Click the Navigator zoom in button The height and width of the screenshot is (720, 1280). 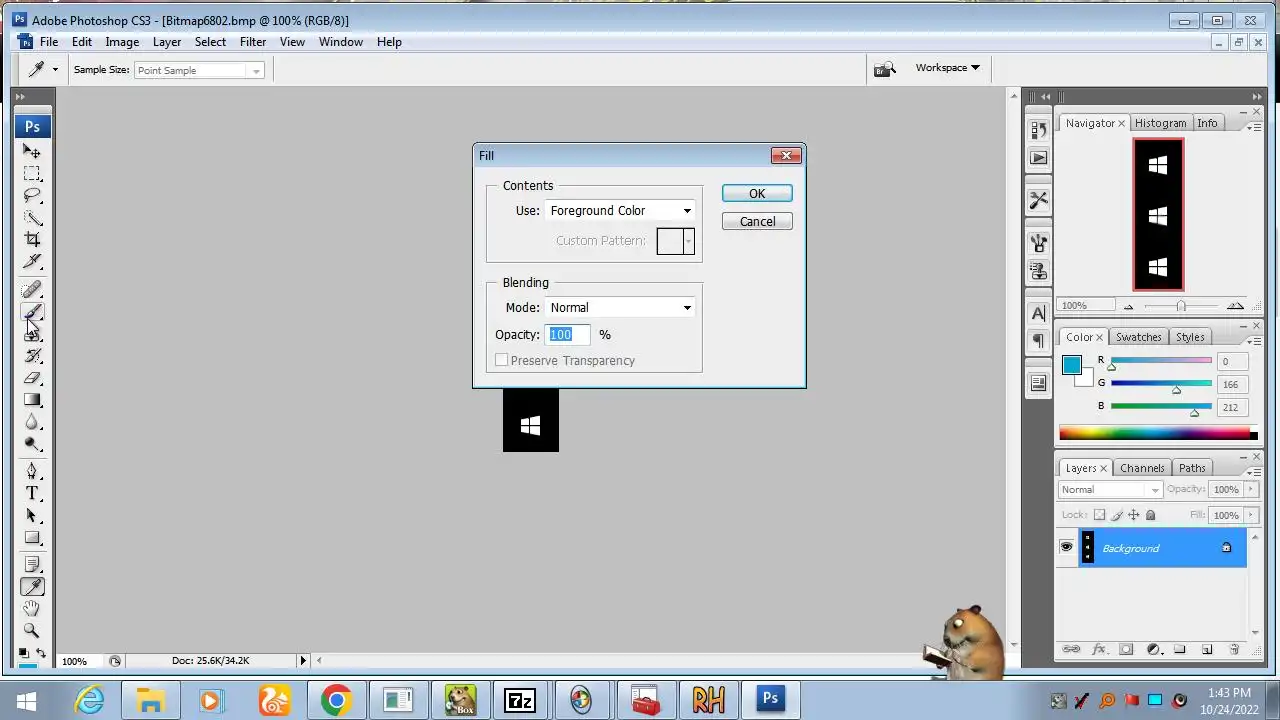pyautogui.click(x=1235, y=306)
